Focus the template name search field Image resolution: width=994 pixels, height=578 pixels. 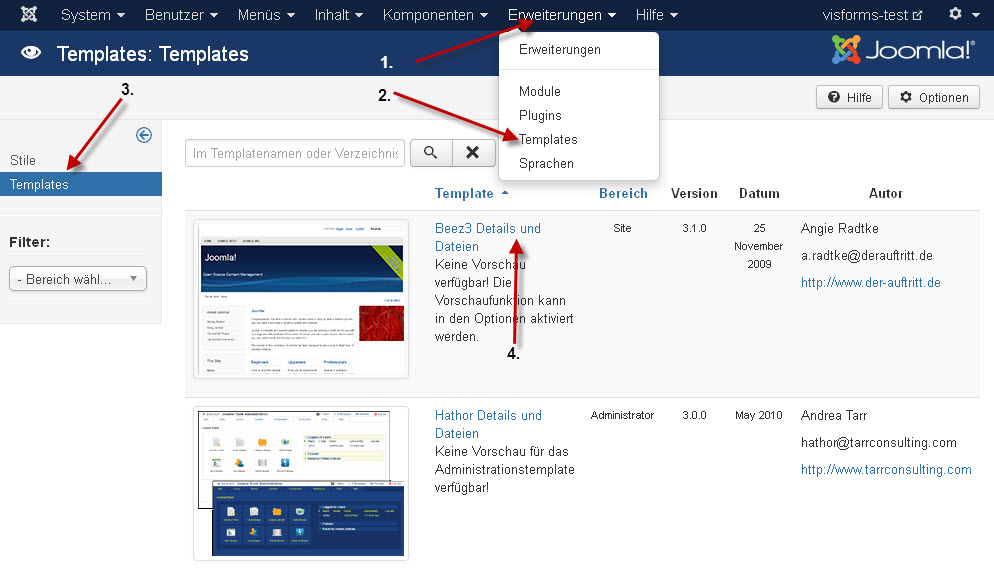[x=295, y=153]
